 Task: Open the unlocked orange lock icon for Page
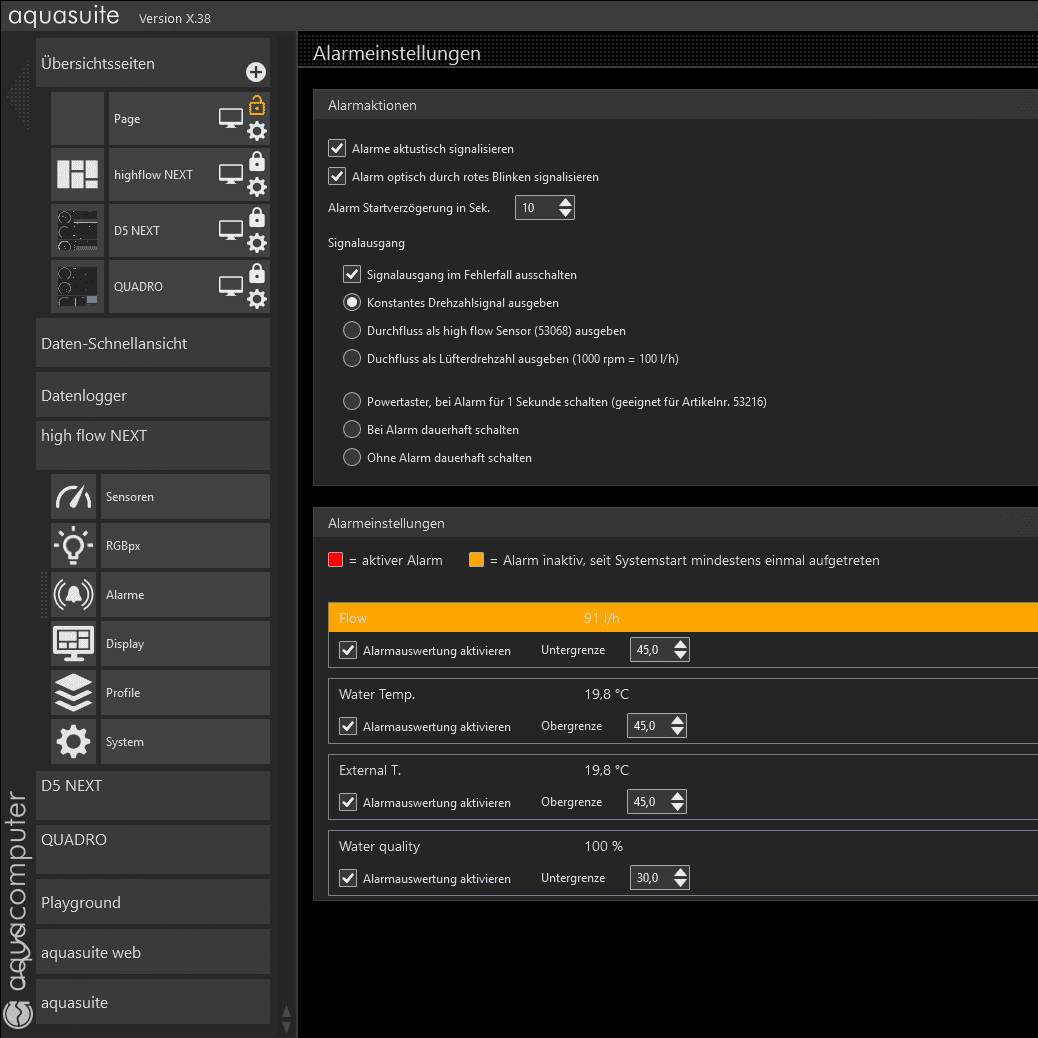coord(257,105)
